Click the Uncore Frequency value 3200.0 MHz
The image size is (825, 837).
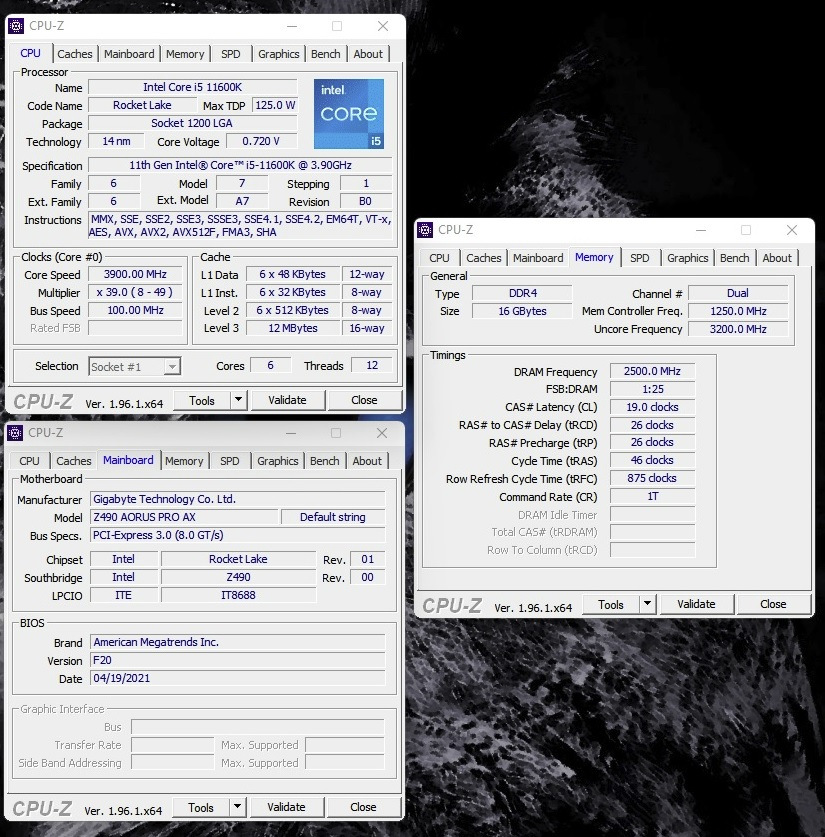[738, 329]
